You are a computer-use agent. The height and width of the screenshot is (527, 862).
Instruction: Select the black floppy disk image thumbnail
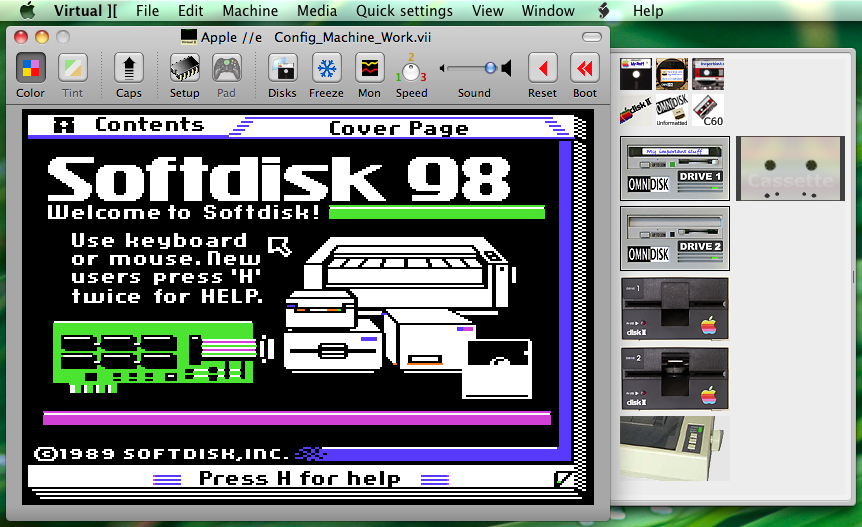point(636,74)
